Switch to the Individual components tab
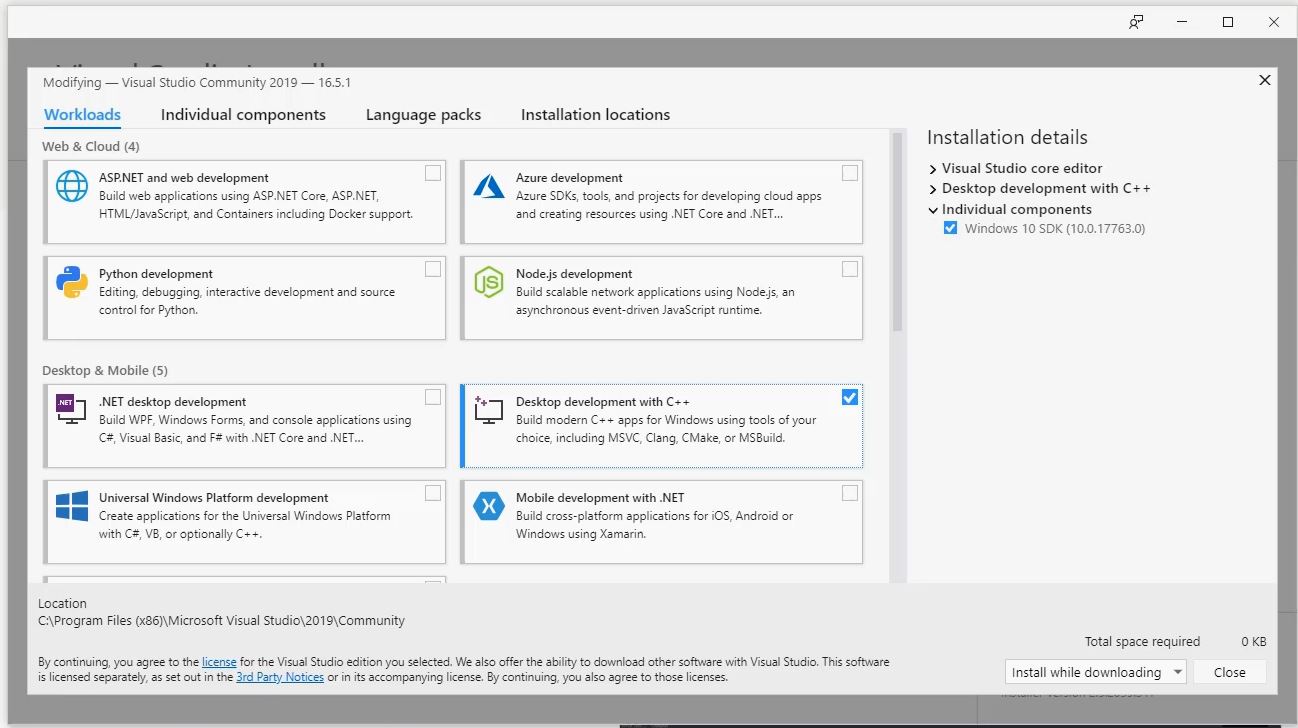 243,114
